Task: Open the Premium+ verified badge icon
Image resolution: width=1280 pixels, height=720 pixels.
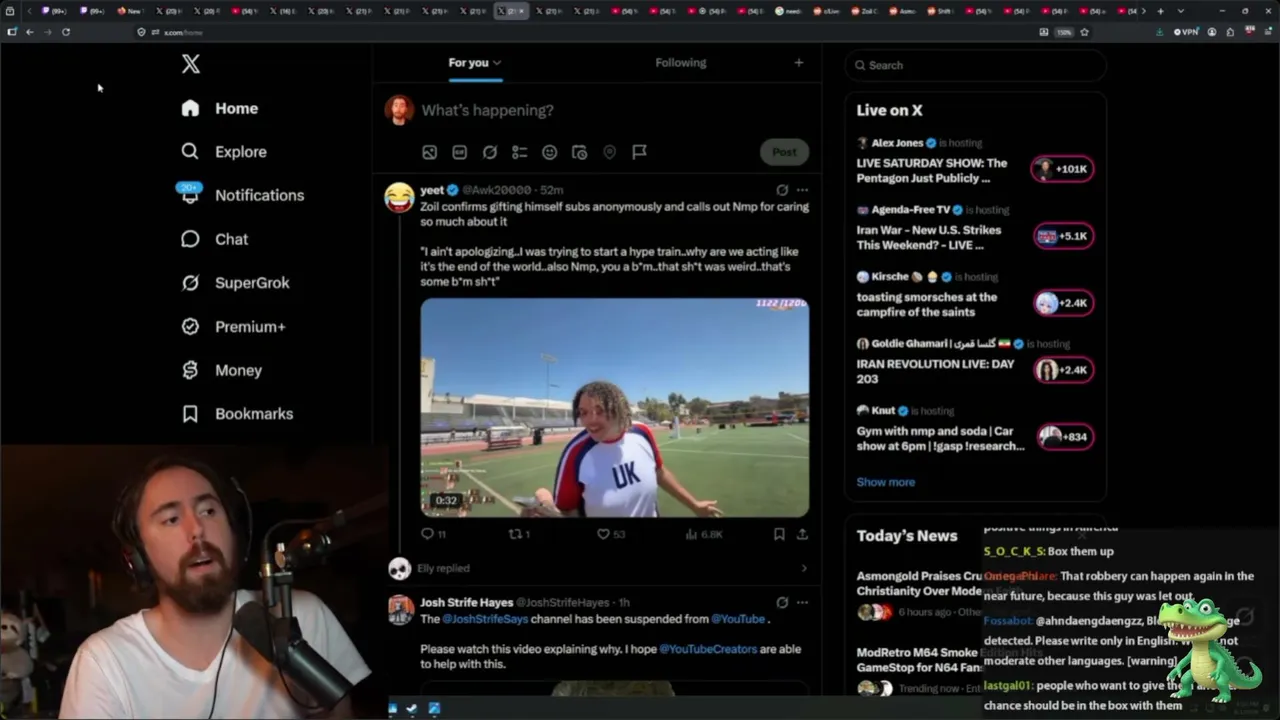Action: coord(190,327)
